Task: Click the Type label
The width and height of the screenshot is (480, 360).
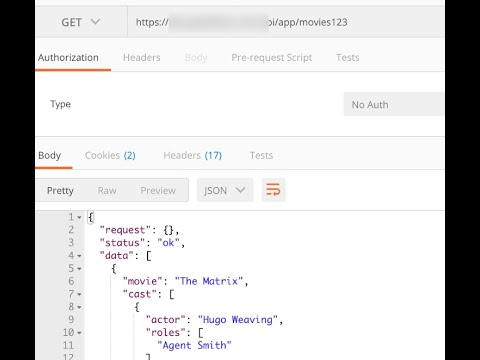Action: (60, 104)
